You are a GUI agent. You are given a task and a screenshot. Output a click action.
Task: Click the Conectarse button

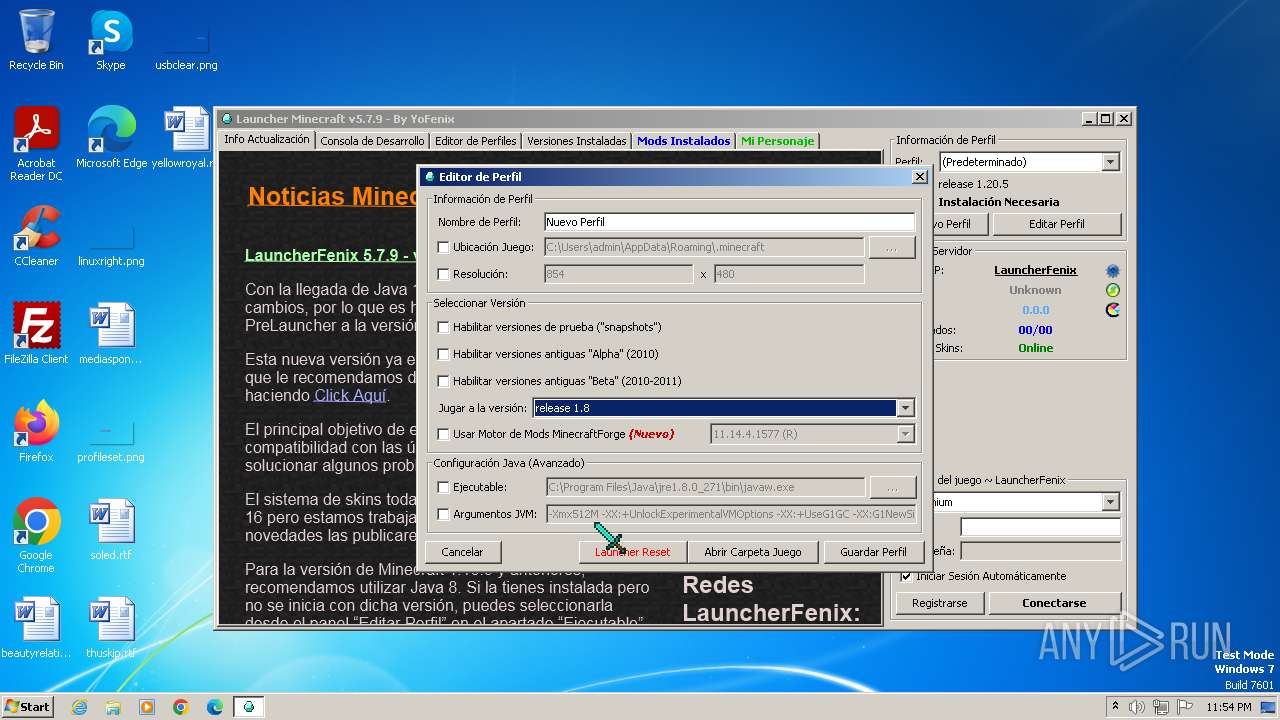(1054, 603)
